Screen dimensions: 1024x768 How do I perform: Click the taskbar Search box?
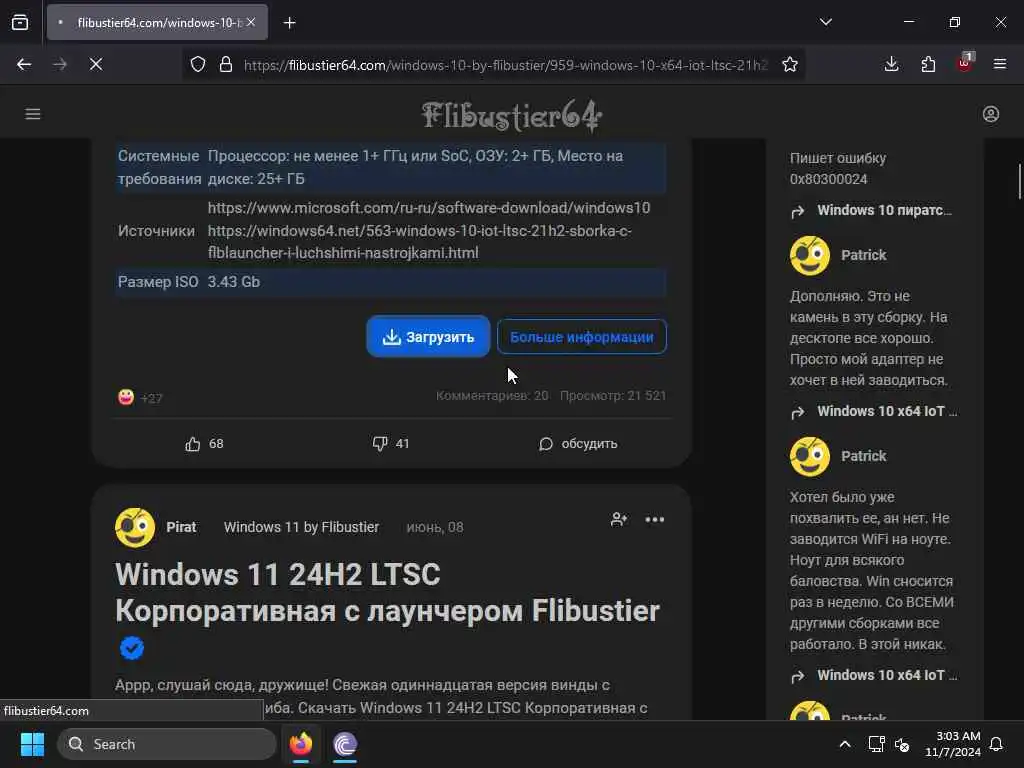coord(167,744)
